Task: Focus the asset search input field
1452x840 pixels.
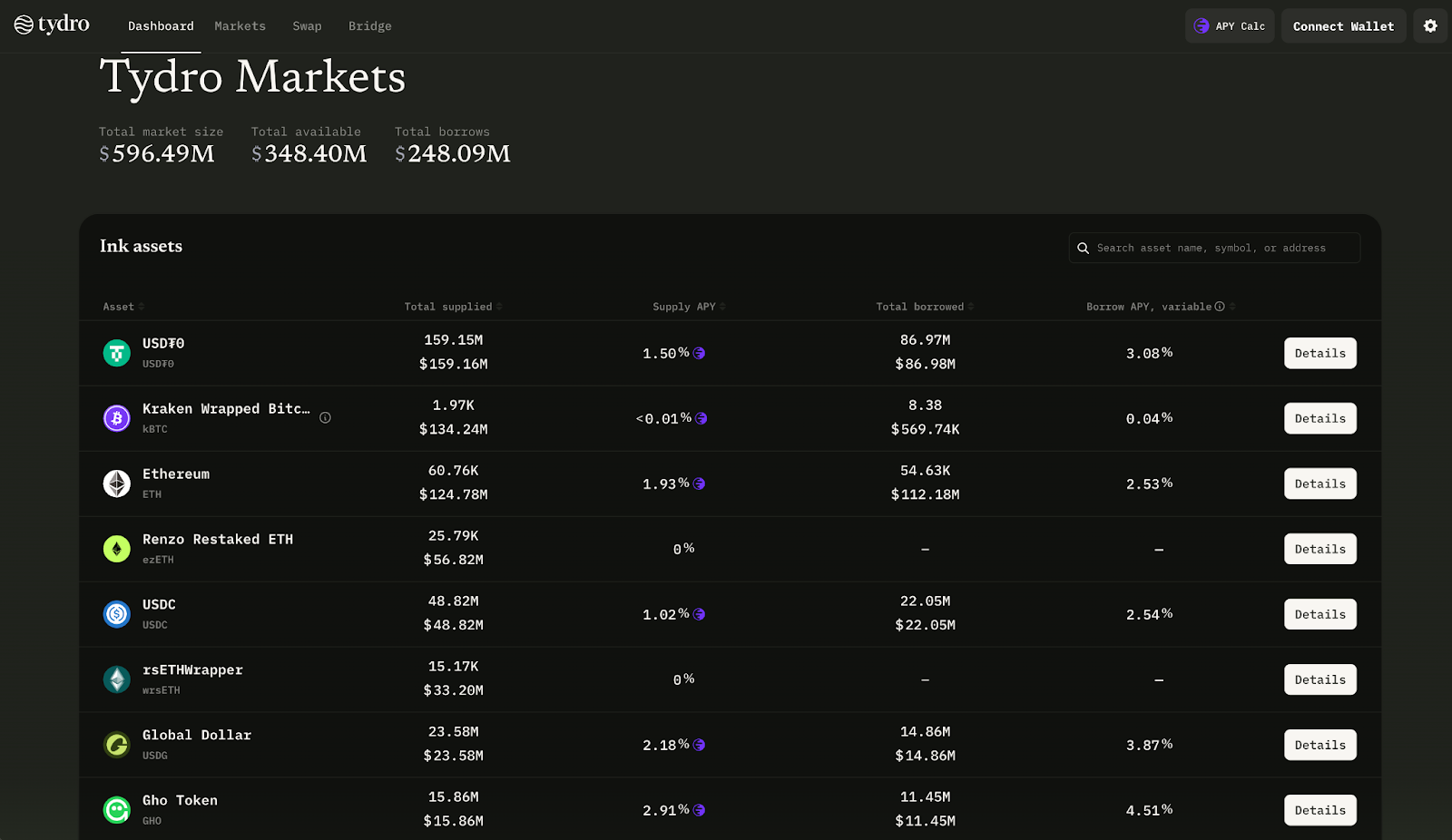Action: [1214, 248]
